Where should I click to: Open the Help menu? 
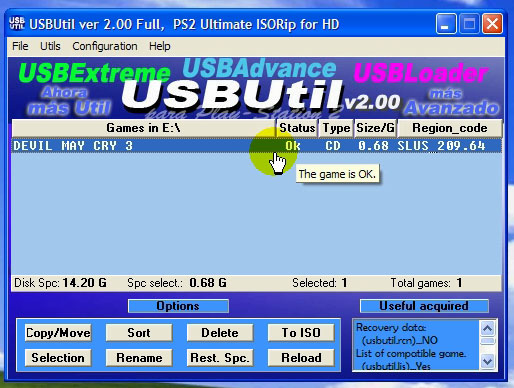[x=159, y=46]
